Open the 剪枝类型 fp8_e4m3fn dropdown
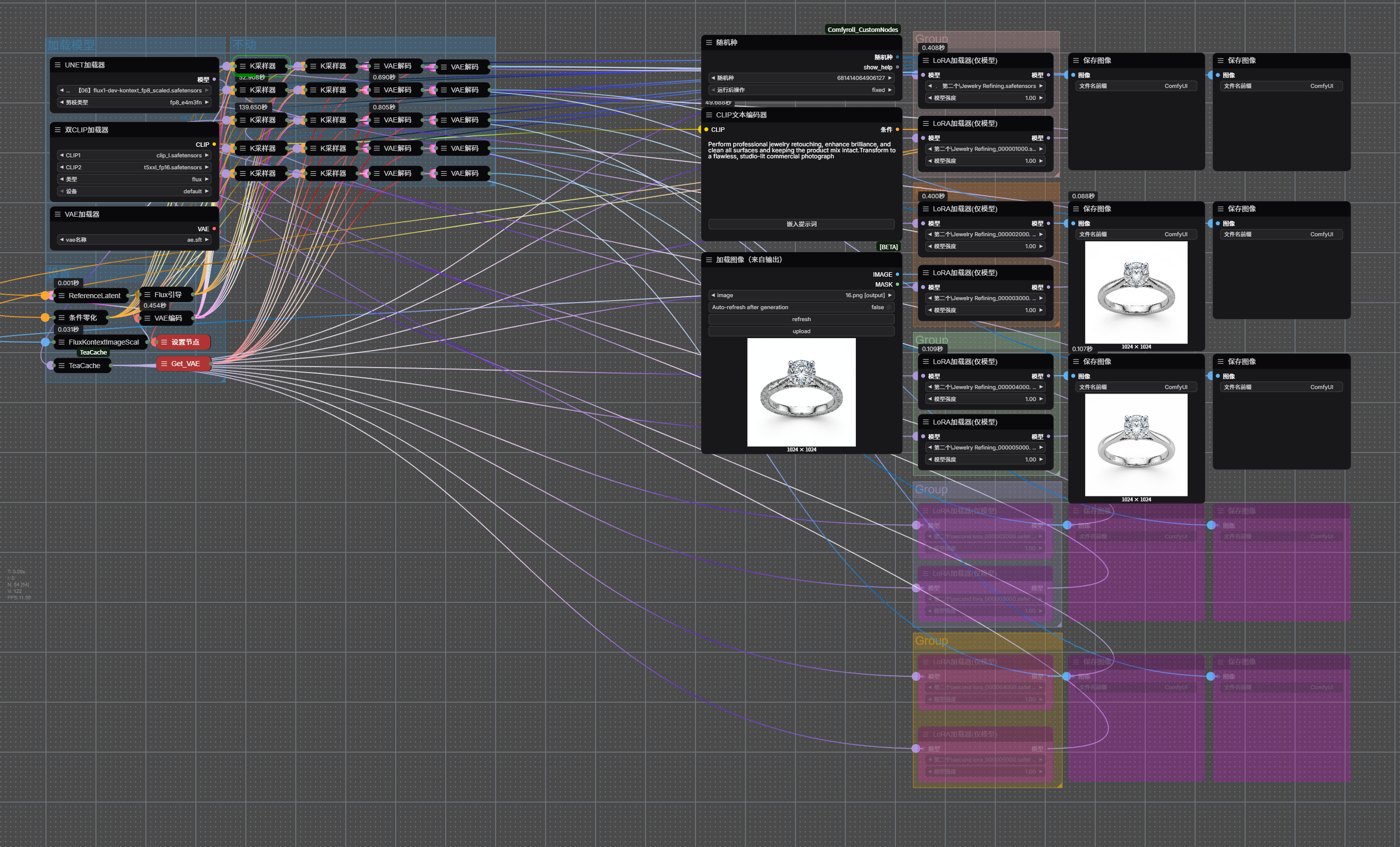 pyautogui.click(x=134, y=102)
